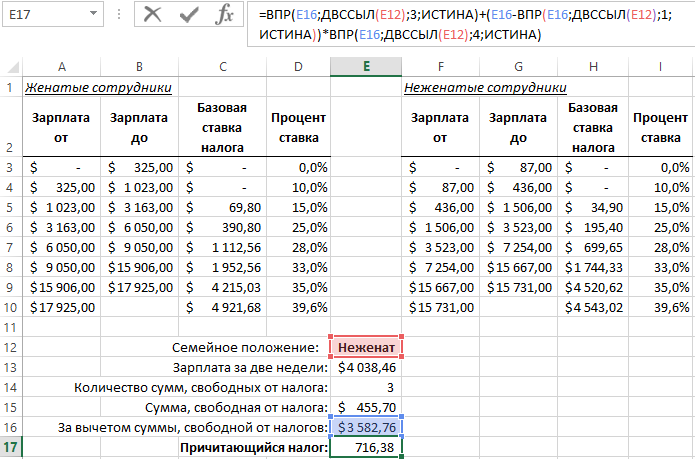This screenshot has height=459, width=695.
Task: Click the cell containing result 716,38
Action: tap(366, 448)
